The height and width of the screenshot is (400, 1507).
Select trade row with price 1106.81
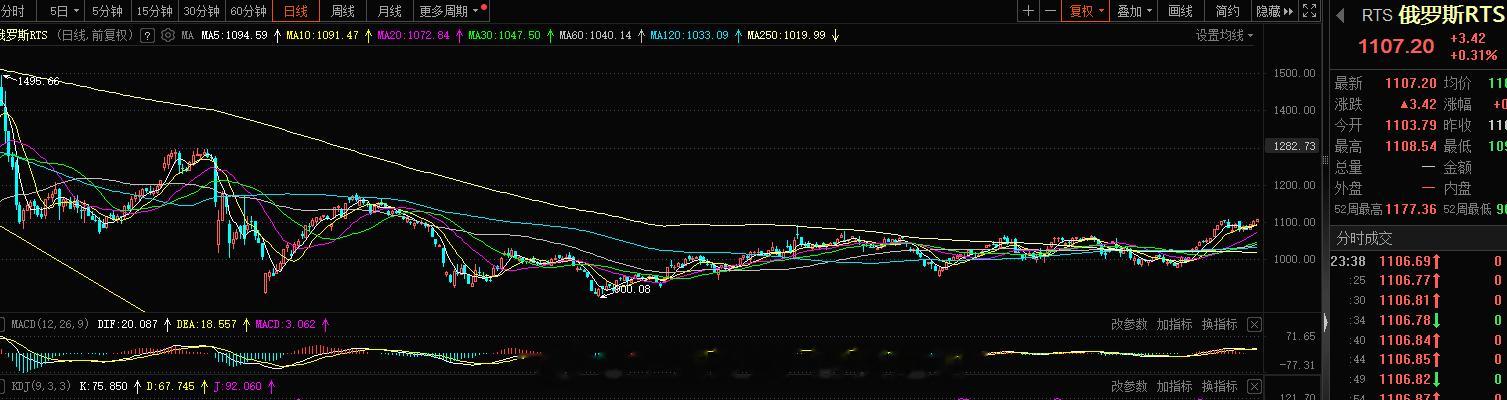1418,300
